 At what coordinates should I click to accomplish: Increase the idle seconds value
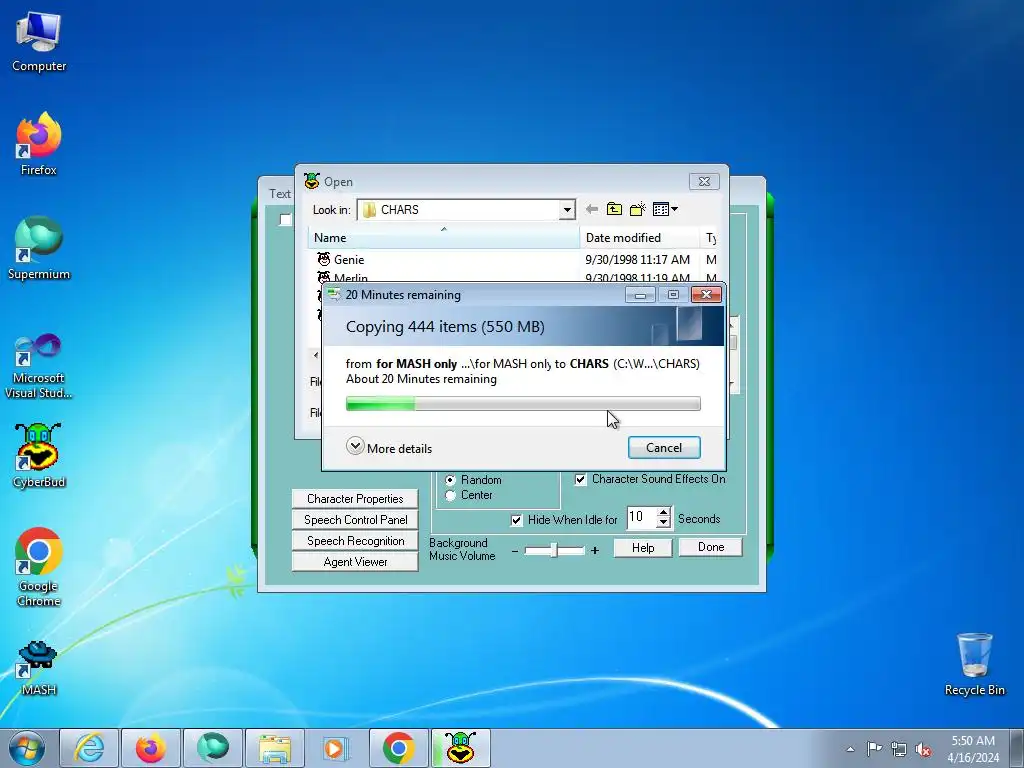pyautogui.click(x=664, y=512)
